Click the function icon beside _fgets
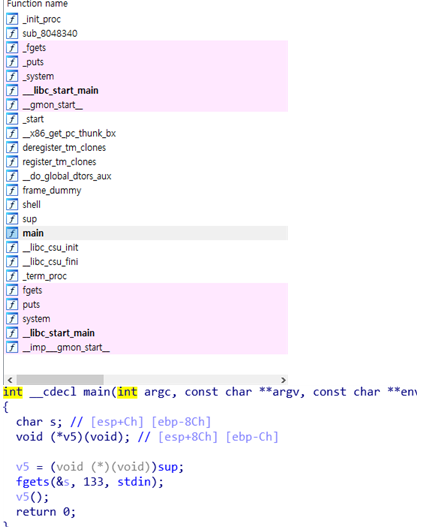The image size is (434, 527). [12, 47]
